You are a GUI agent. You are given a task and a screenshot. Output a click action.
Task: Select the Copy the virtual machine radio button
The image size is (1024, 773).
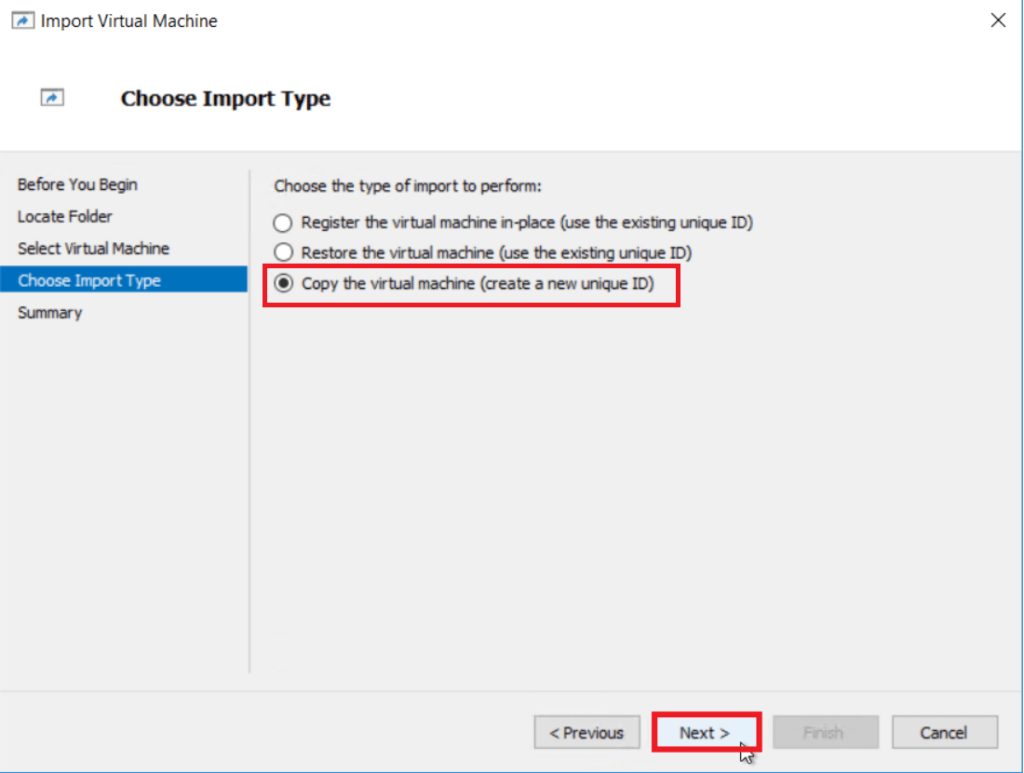point(283,284)
